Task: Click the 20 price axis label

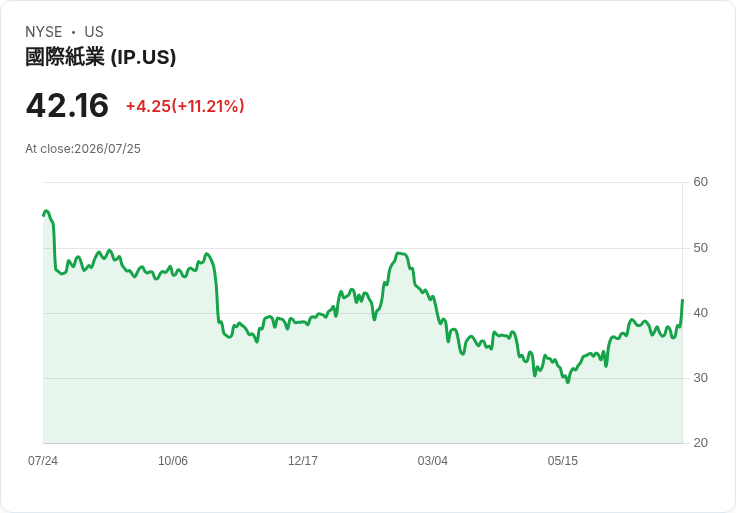Action: [700, 443]
